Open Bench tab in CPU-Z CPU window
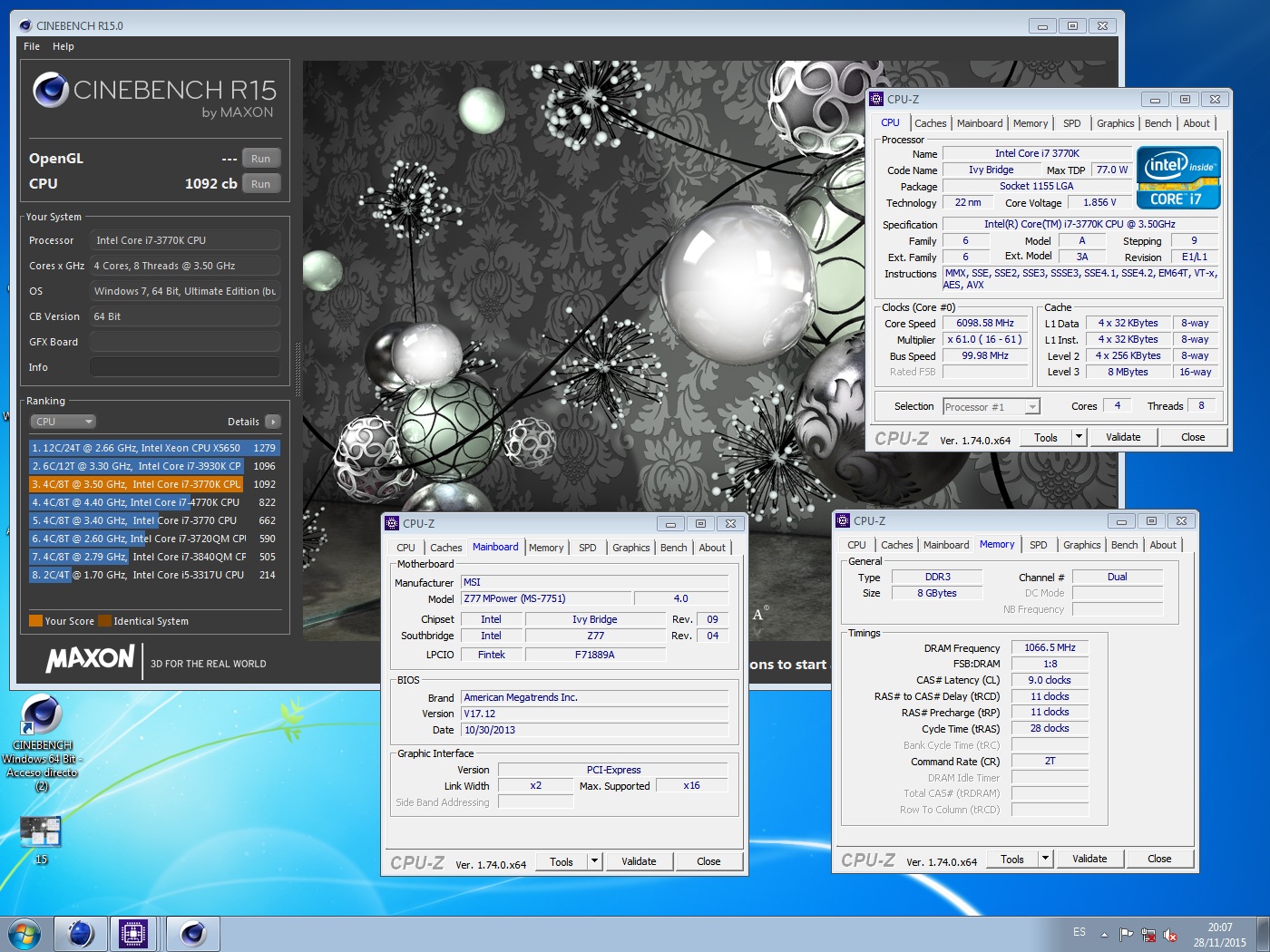 click(1158, 123)
